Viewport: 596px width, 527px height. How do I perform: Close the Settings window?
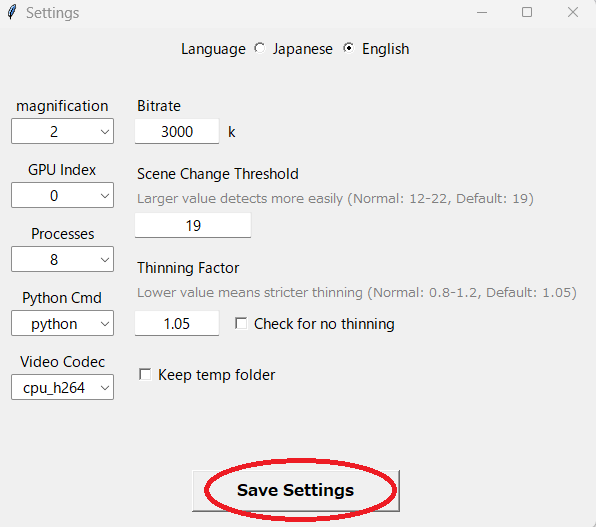pos(572,13)
